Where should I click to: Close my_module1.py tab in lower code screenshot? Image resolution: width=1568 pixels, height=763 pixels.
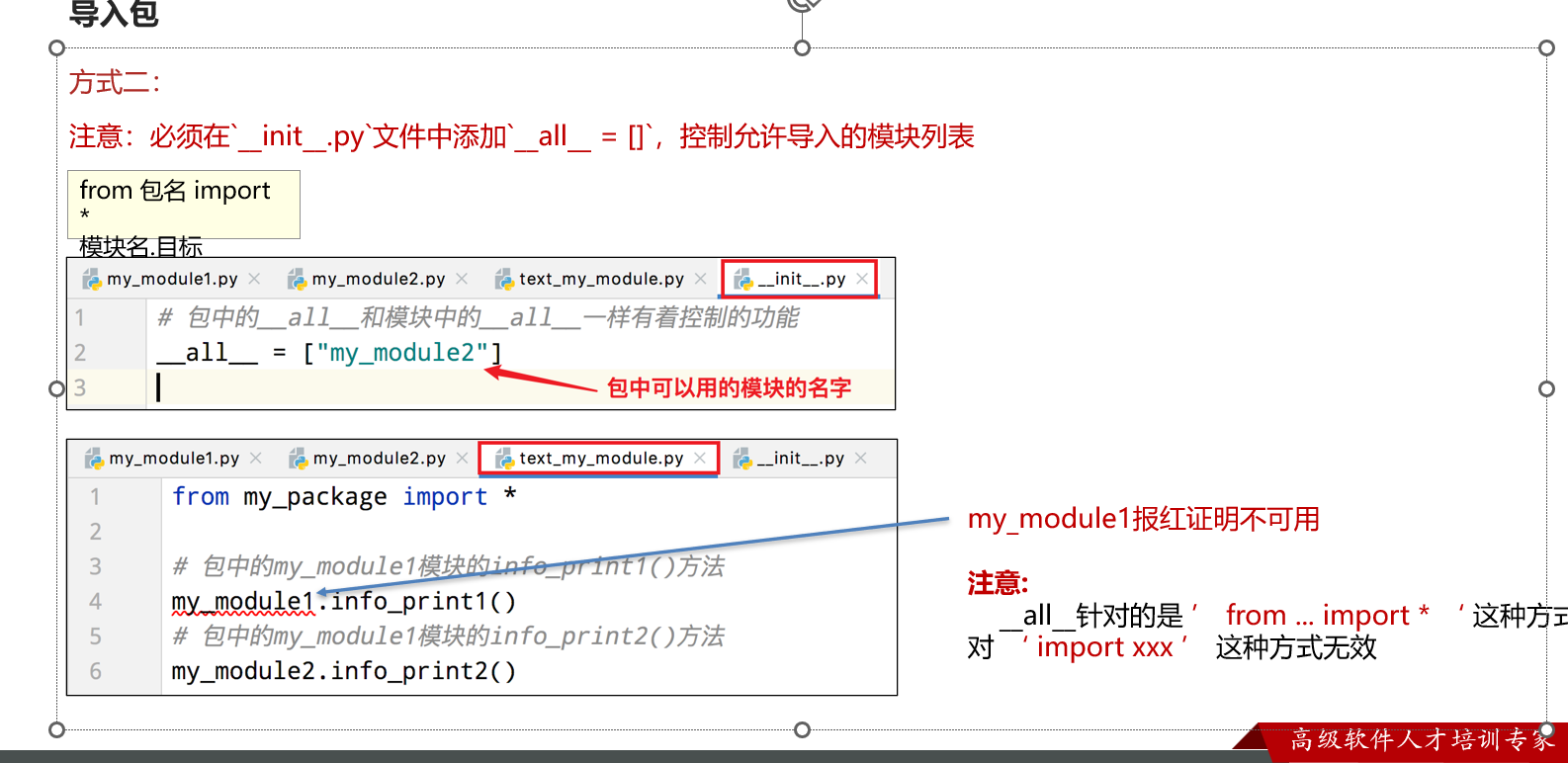tap(255, 458)
